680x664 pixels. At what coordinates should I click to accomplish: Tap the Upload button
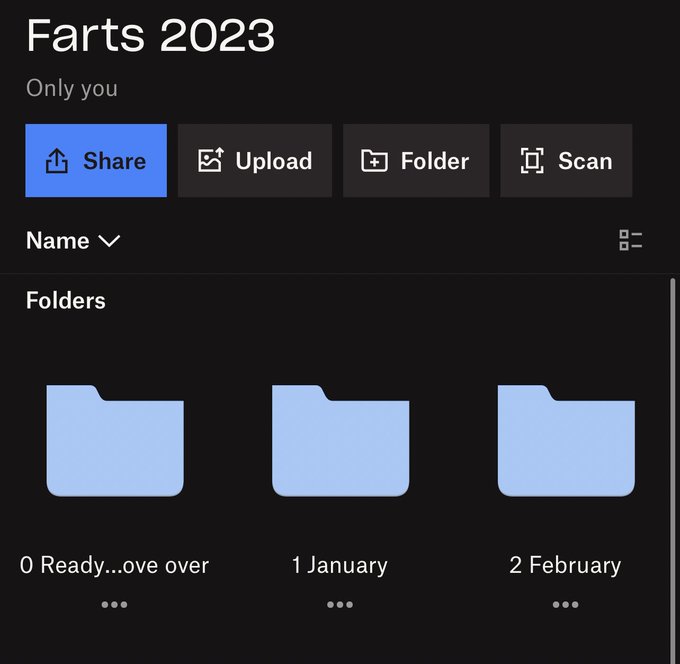pos(255,160)
